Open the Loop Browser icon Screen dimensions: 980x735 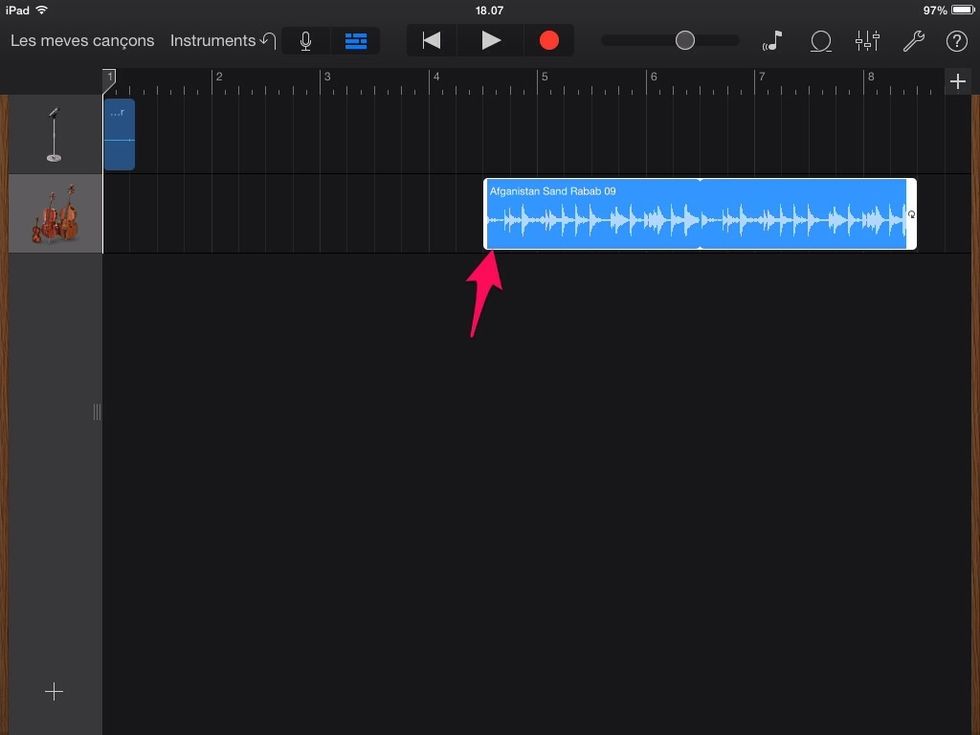tap(820, 41)
